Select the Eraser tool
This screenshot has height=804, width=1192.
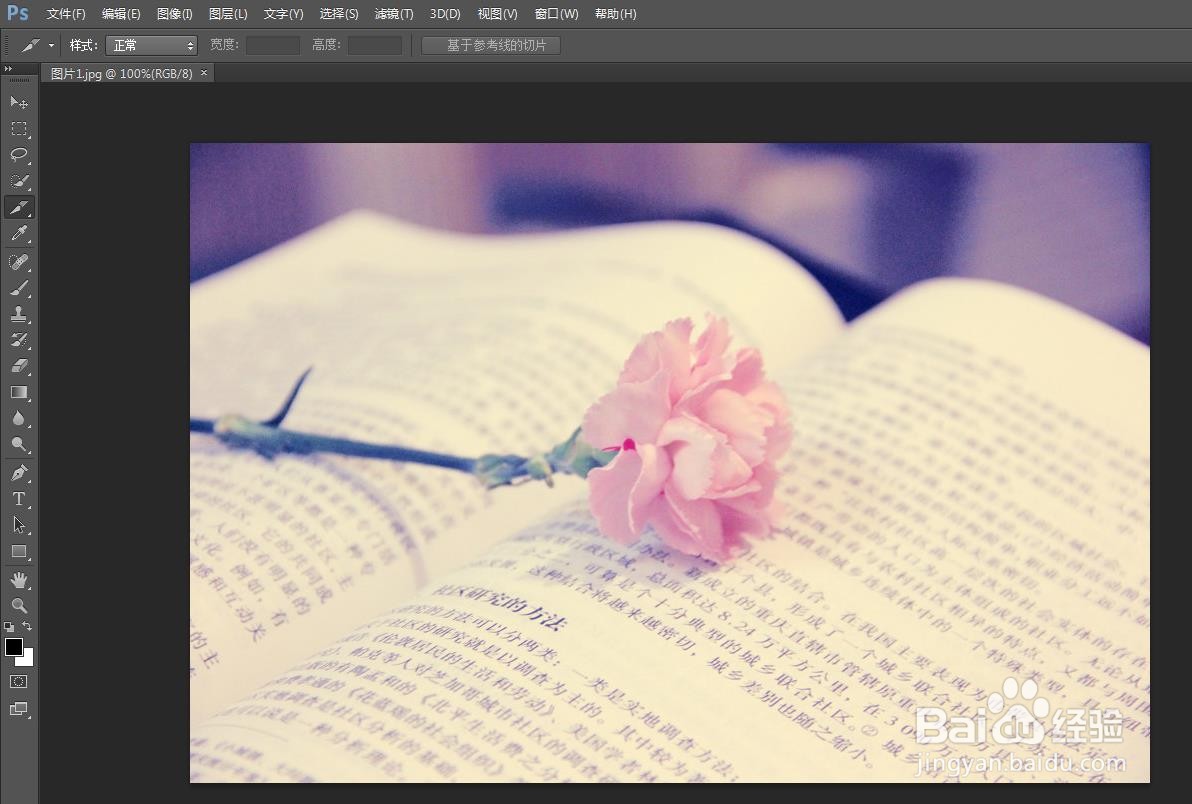(19, 366)
